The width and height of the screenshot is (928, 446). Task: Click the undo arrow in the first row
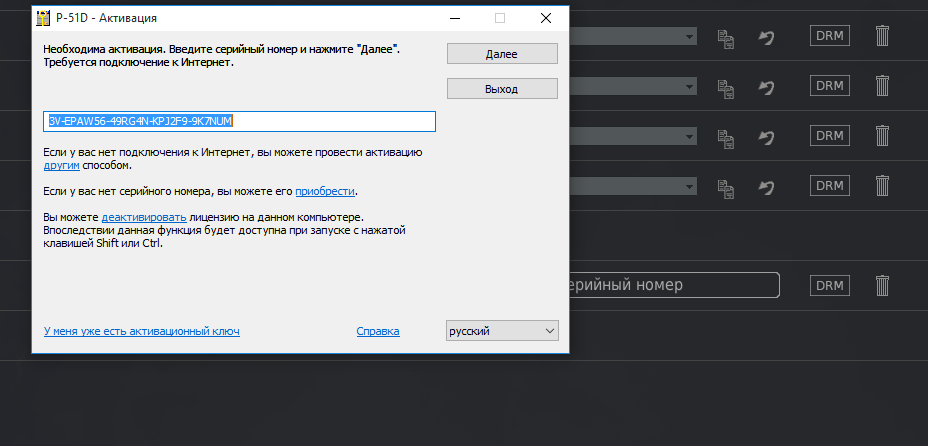pos(766,38)
